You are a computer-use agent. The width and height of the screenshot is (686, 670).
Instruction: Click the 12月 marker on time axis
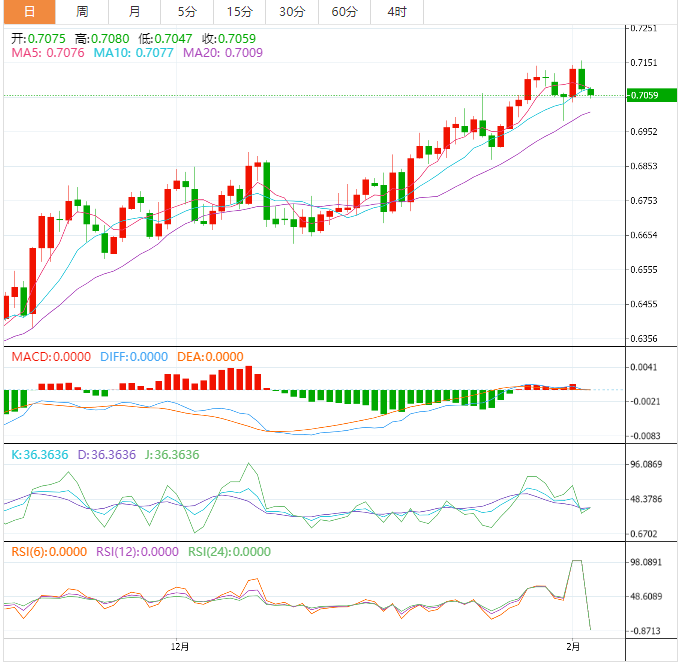(179, 648)
